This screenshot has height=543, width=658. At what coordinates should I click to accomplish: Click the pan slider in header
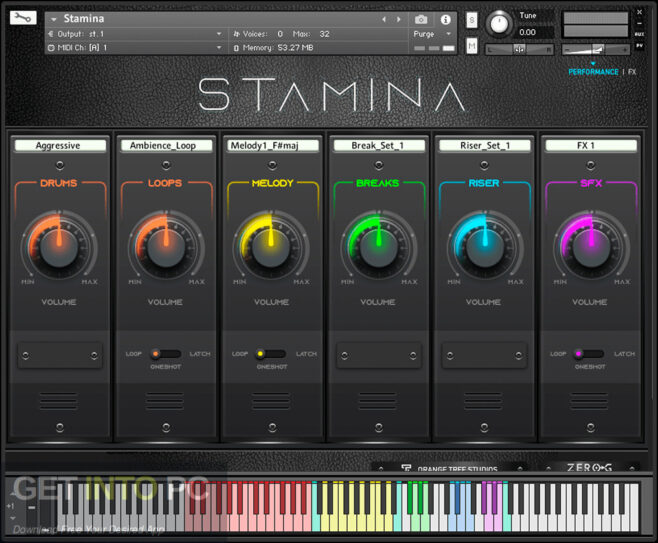click(x=519, y=50)
